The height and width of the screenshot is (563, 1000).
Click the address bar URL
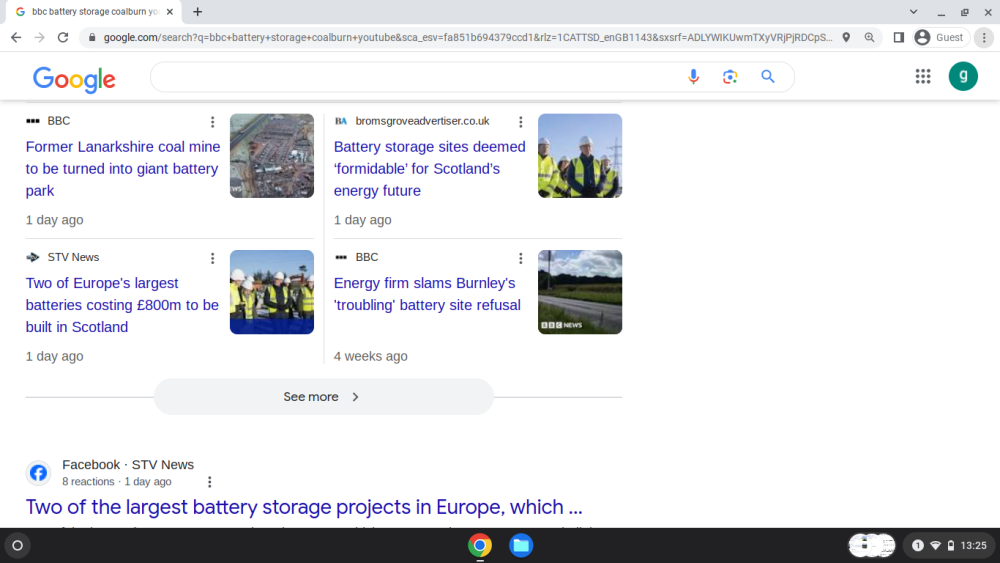click(467, 38)
